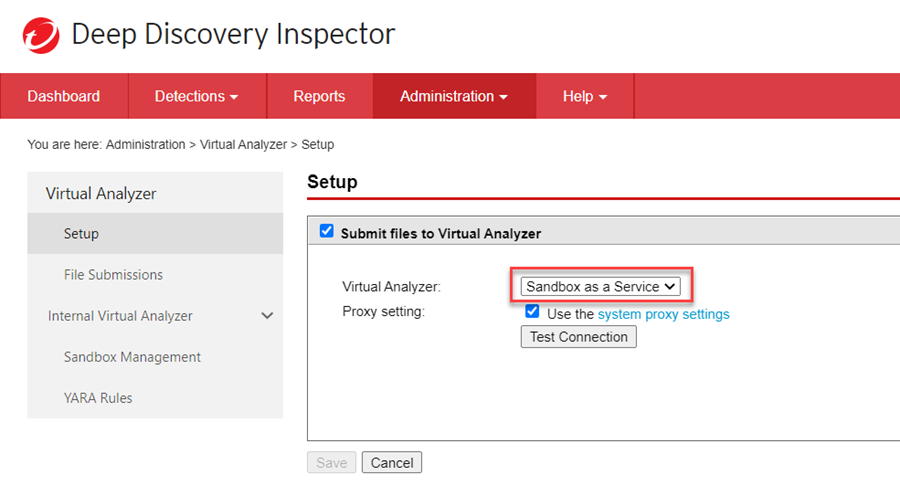Open the Sandbox as a Service dropdown
This screenshot has width=900, height=496.
(x=600, y=287)
